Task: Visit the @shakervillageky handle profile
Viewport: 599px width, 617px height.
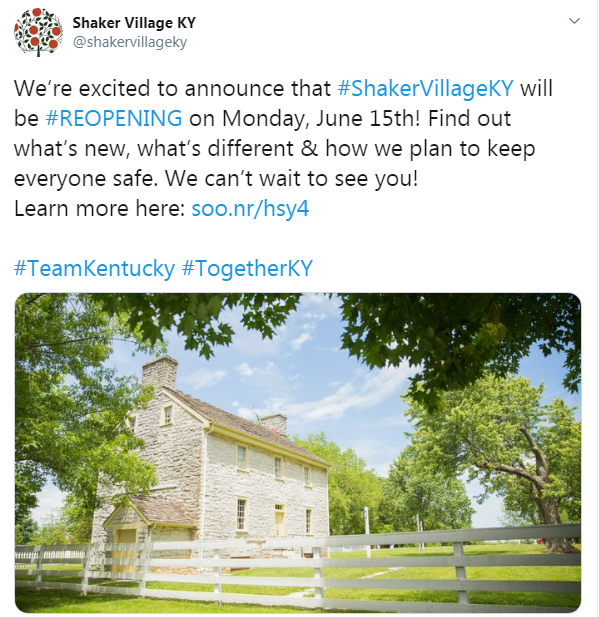Action: click(x=130, y=42)
